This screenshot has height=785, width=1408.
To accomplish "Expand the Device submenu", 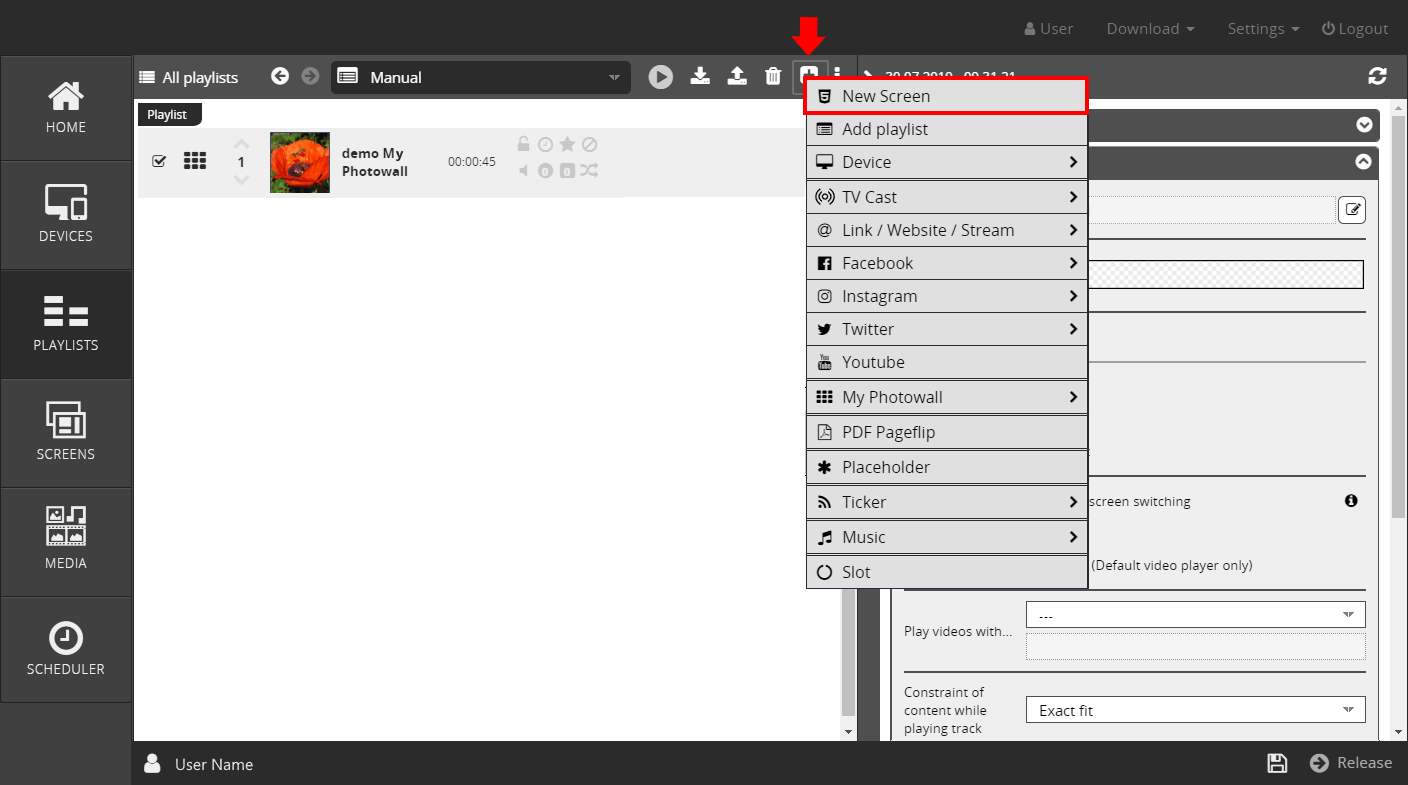I will pos(946,162).
